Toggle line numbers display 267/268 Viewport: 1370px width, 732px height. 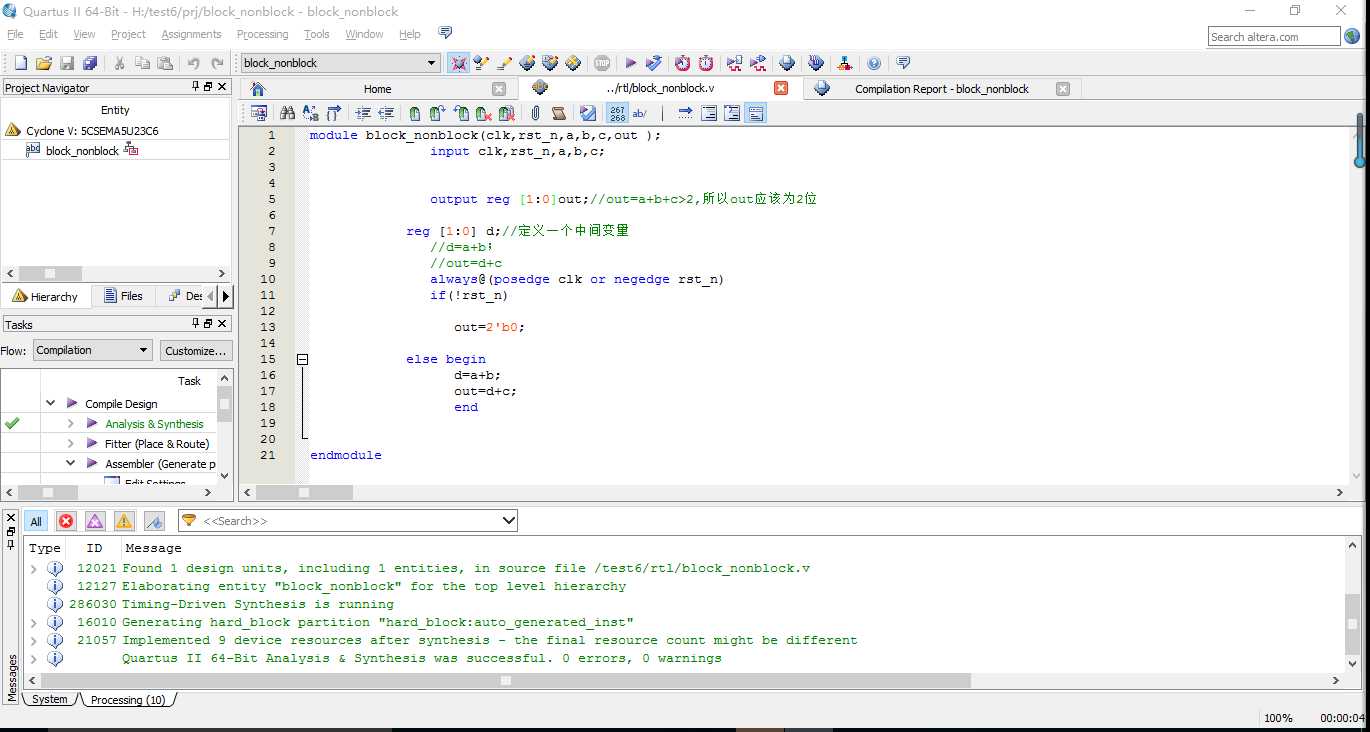617,113
